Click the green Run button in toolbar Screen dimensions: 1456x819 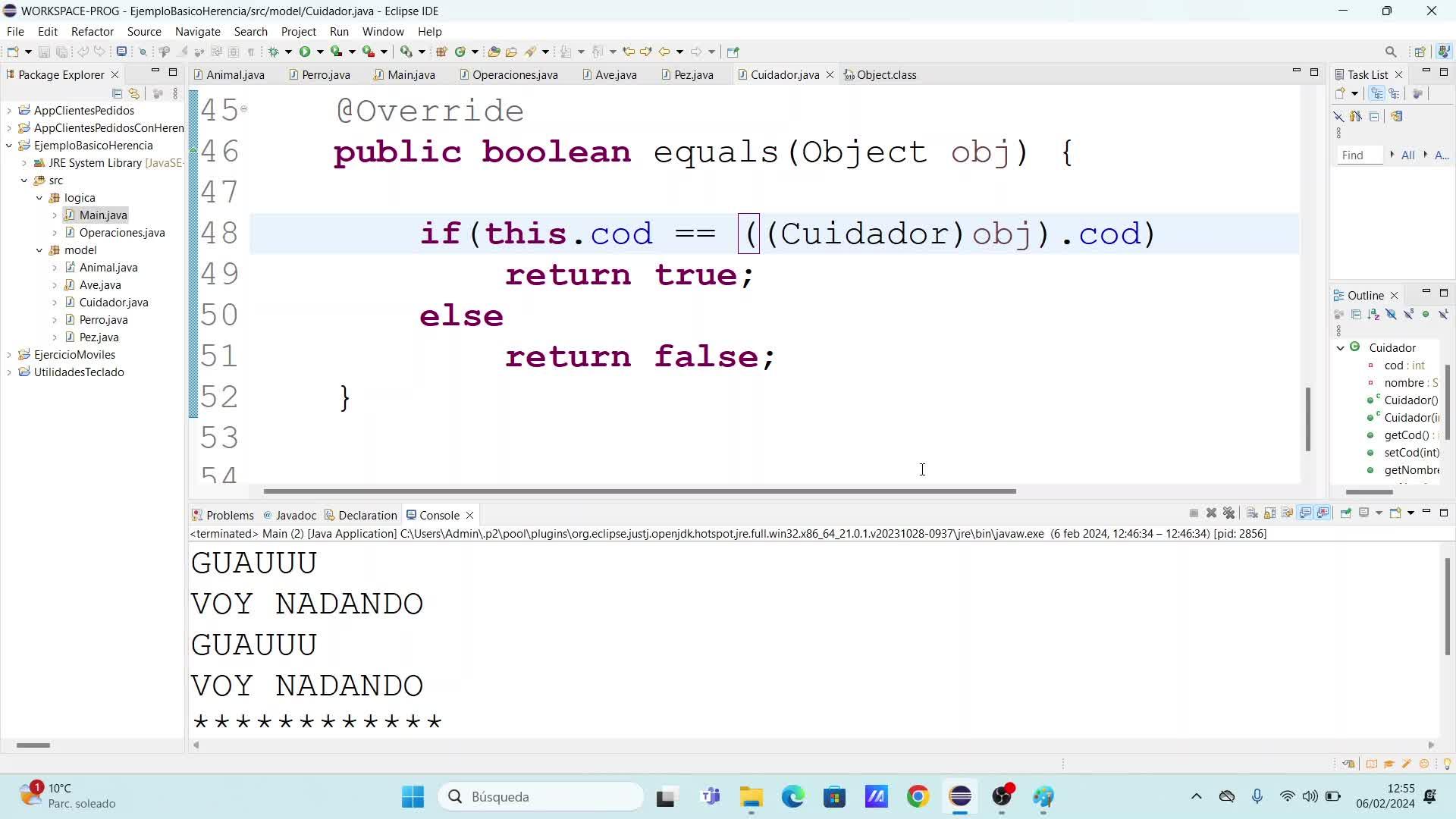point(304,52)
